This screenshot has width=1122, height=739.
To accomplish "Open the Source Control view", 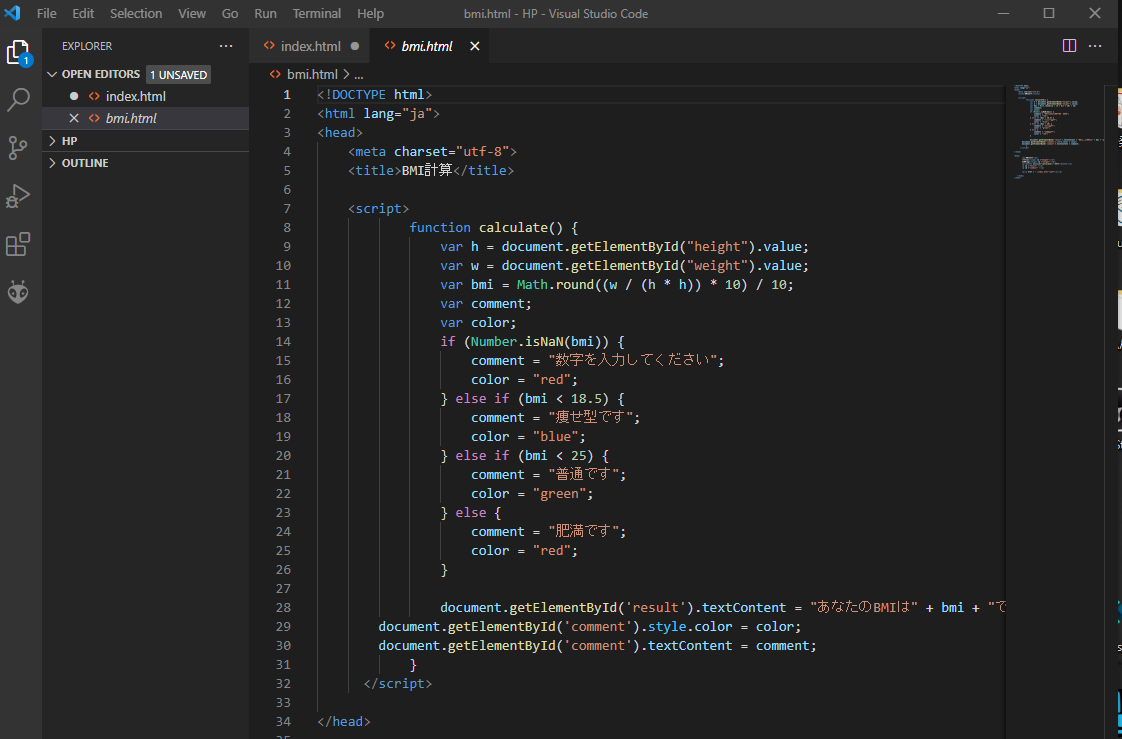I will click(x=20, y=147).
